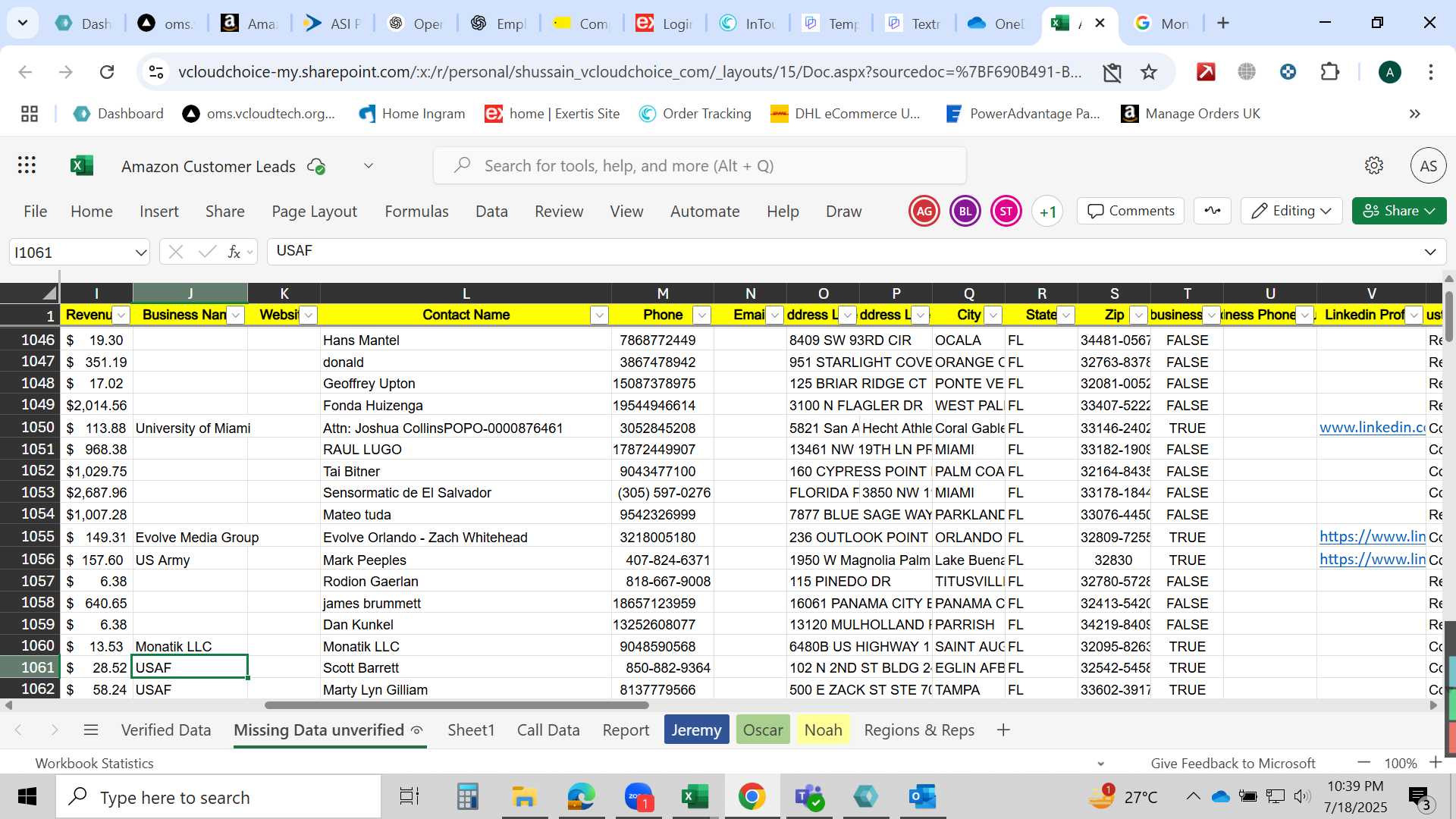Viewport: 1456px width, 819px height.
Task: Open Workbook Statistics in status bar
Action: 94,764
